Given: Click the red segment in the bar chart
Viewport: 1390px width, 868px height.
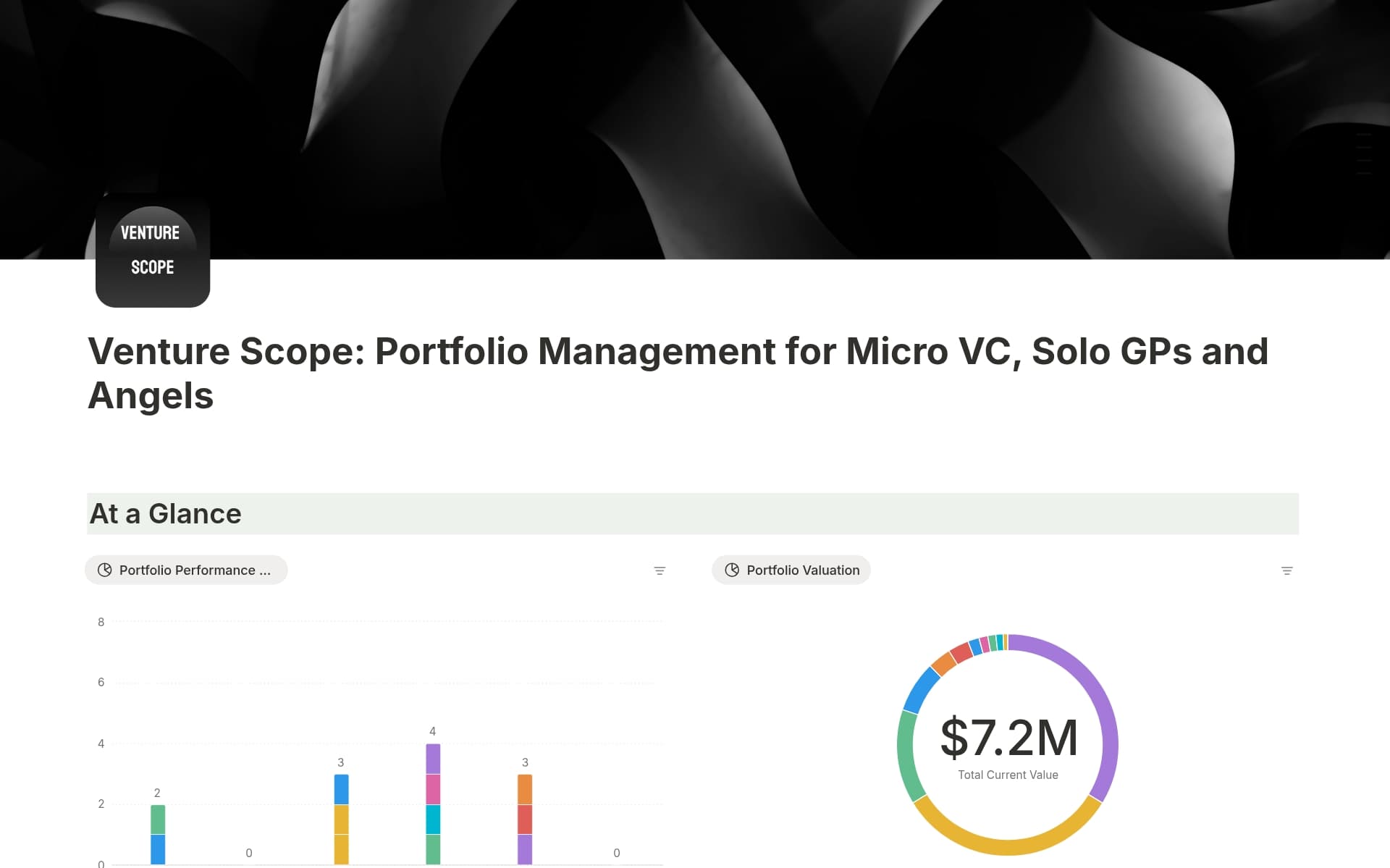Looking at the screenshot, I should (525, 819).
